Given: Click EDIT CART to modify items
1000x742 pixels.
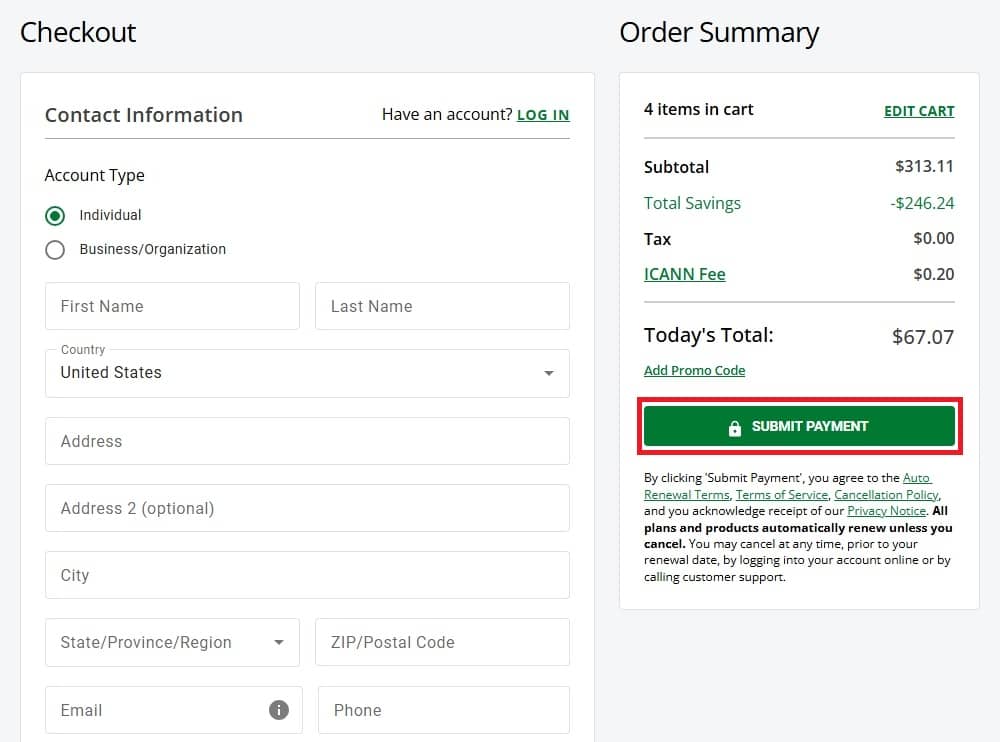Looking at the screenshot, I should (919, 110).
